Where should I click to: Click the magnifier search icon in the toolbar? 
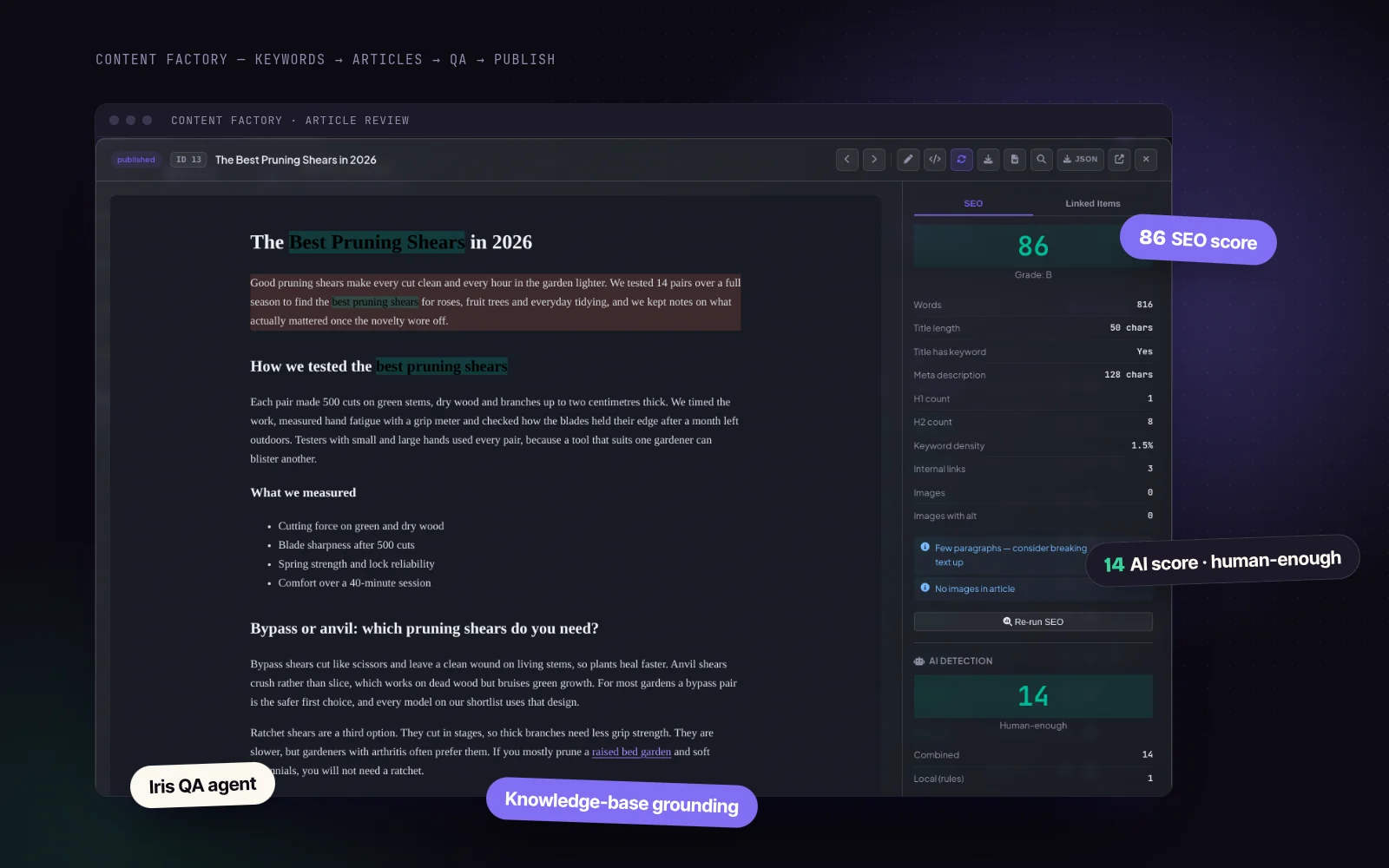point(1042,160)
